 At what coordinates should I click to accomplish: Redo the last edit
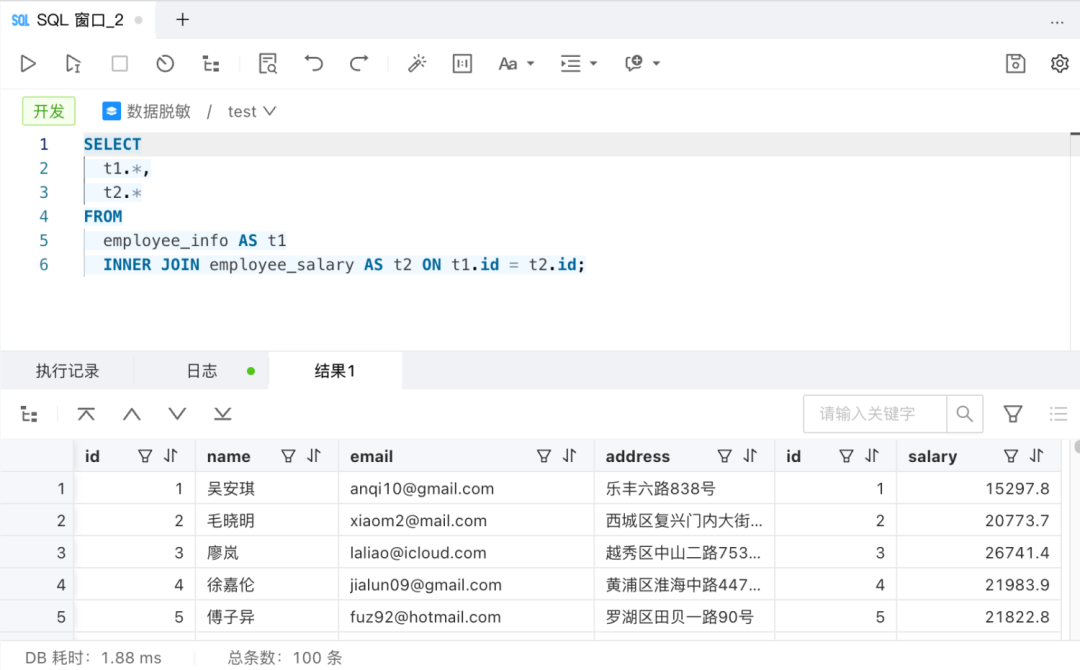click(x=359, y=64)
